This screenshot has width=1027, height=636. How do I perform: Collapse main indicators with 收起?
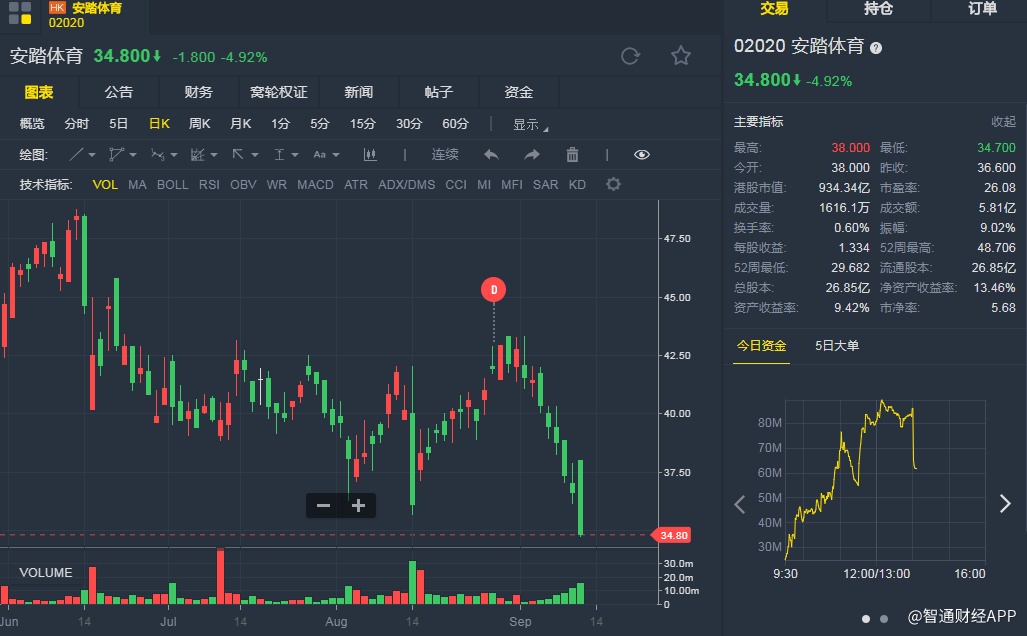[1003, 122]
